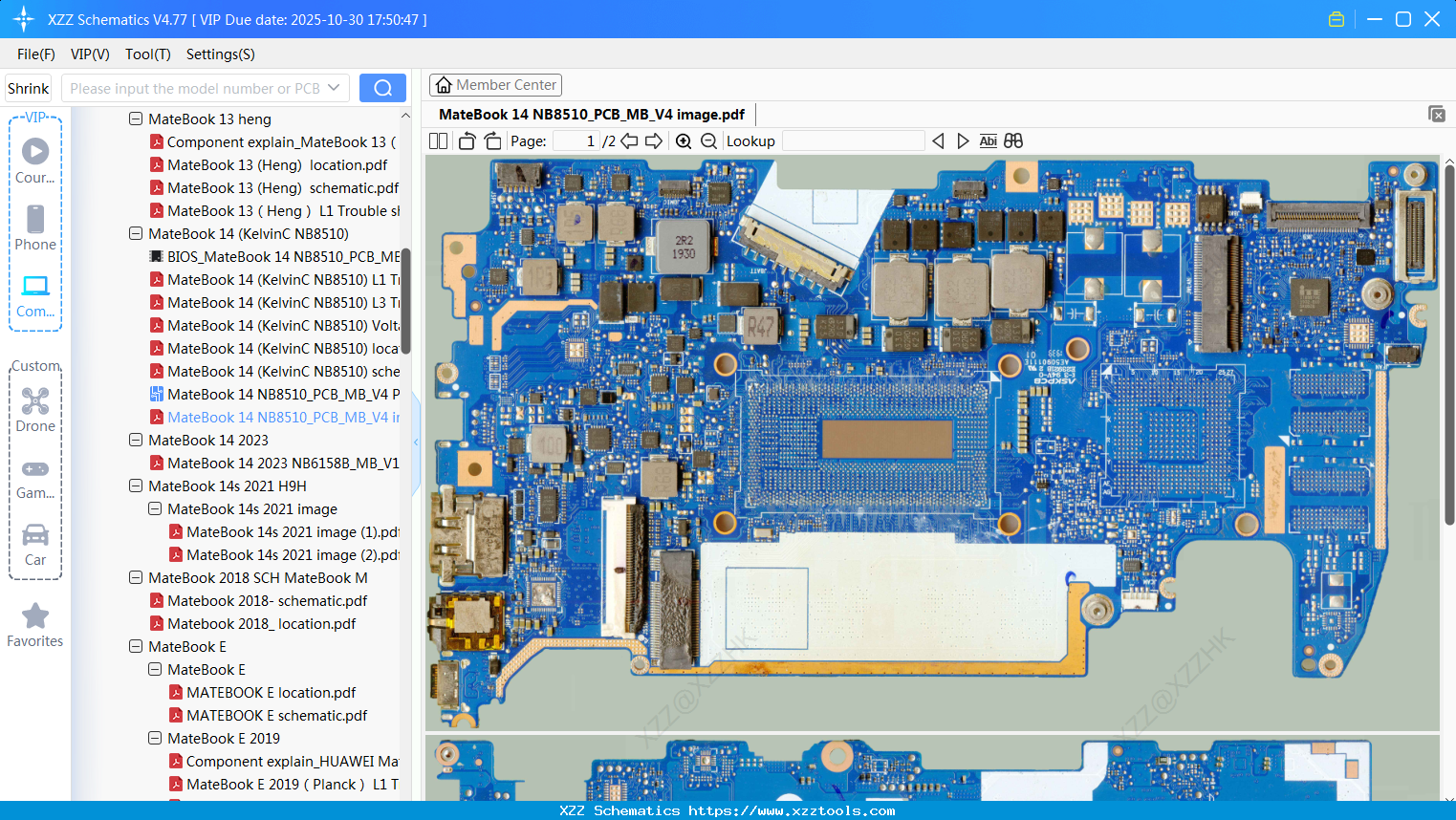1456x820 pixels.
Task: Open the Drone category in the sidebar
Action: point(35,409)
